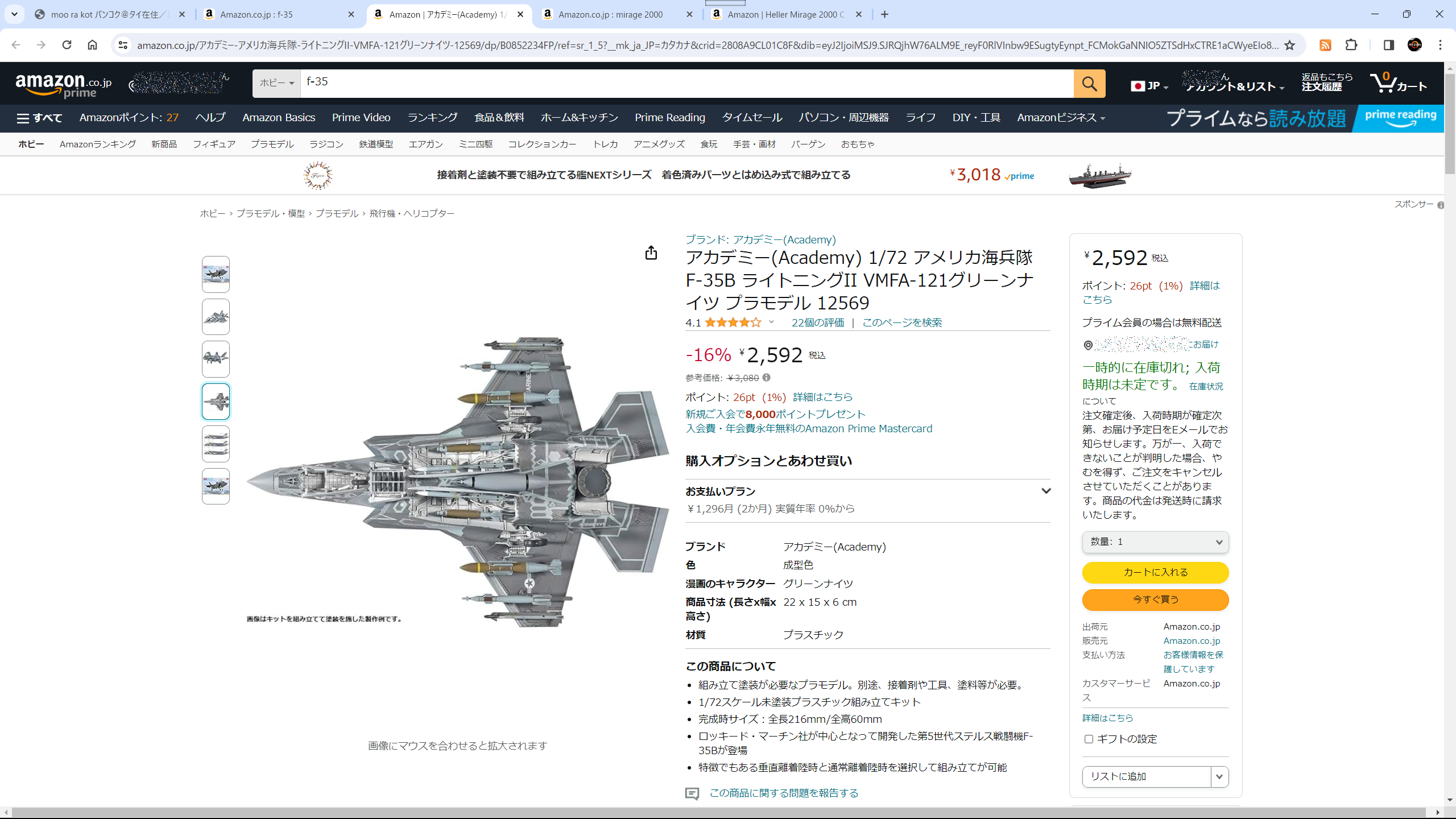Select the second product thumbnail
The image size is (1456, 819).
[x=216, y=317]
